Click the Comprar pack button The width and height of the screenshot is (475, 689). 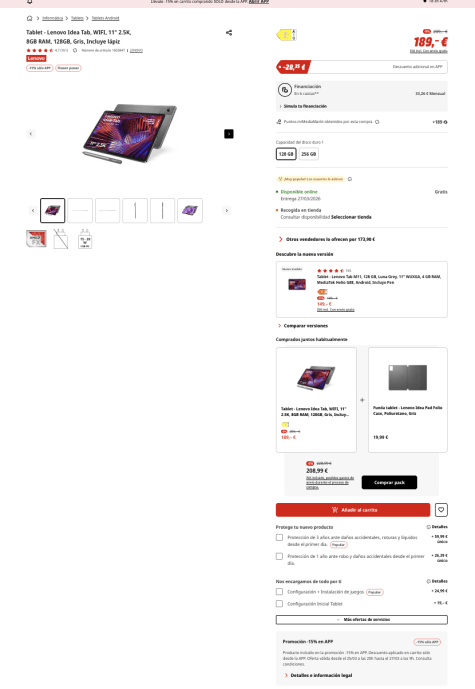click(389, 482)
